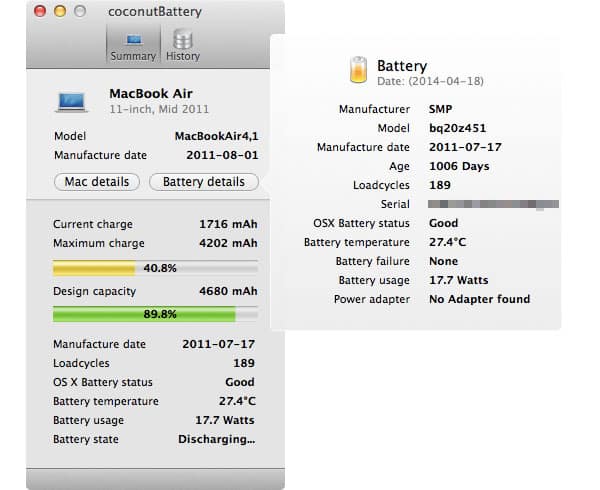The image size is (600, 490).
Task: Click the Summary laptop icon in toolbar
Action: (x=133, y=40)
